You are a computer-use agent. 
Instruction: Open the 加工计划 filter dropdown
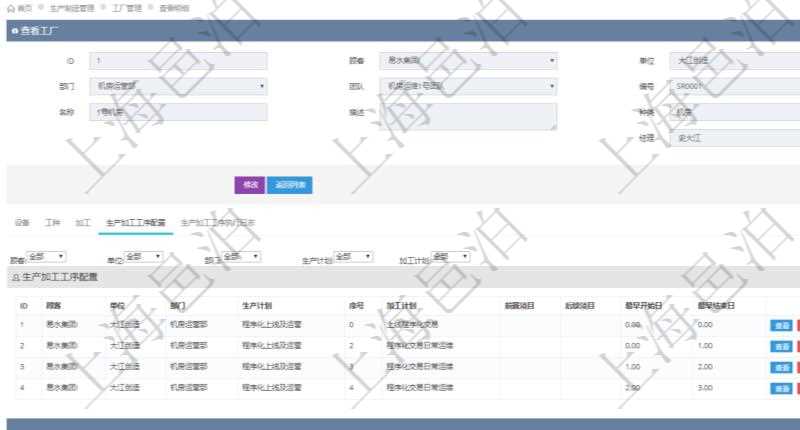[452, 257]
